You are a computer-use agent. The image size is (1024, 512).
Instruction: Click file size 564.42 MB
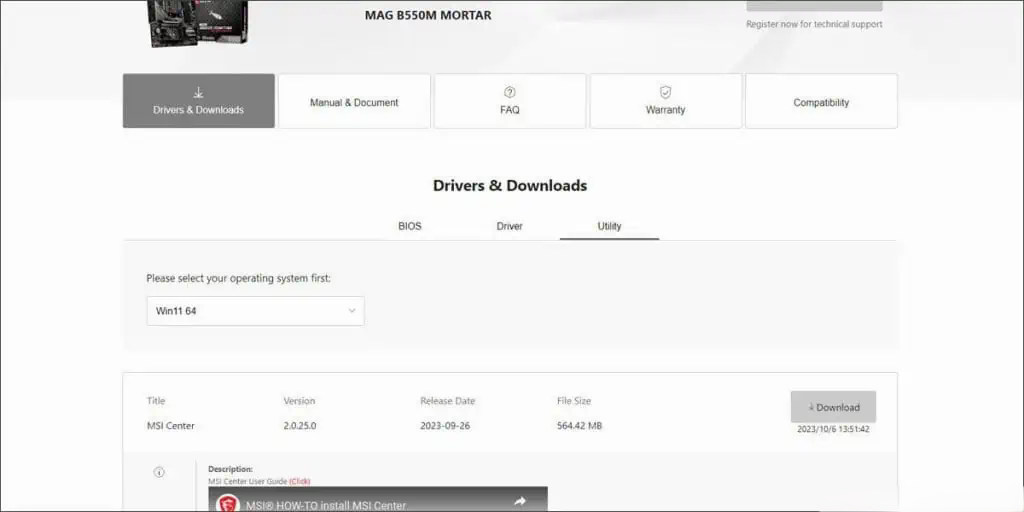(x=579, y=426)
